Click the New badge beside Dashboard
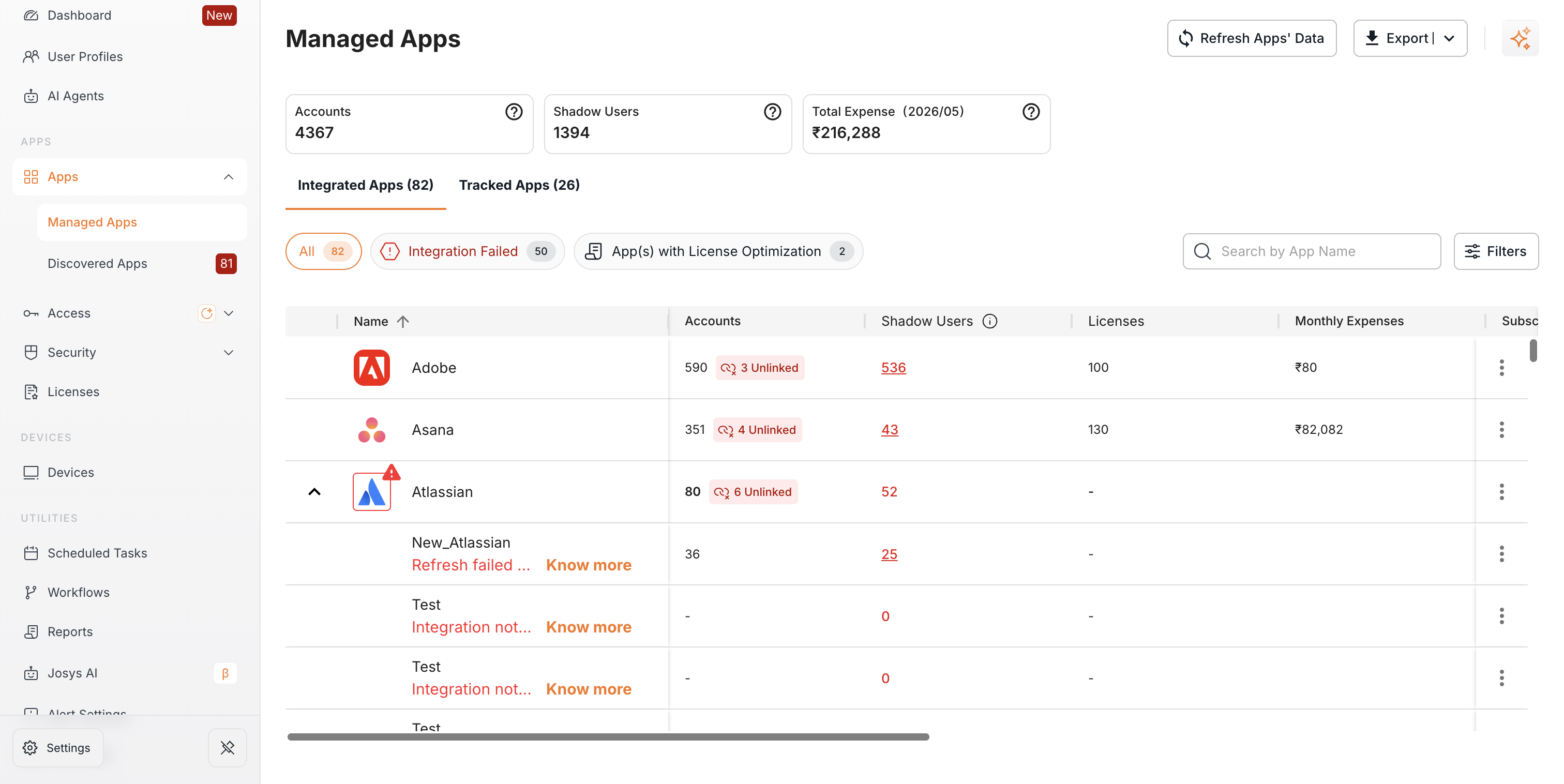 click(219, 15)
